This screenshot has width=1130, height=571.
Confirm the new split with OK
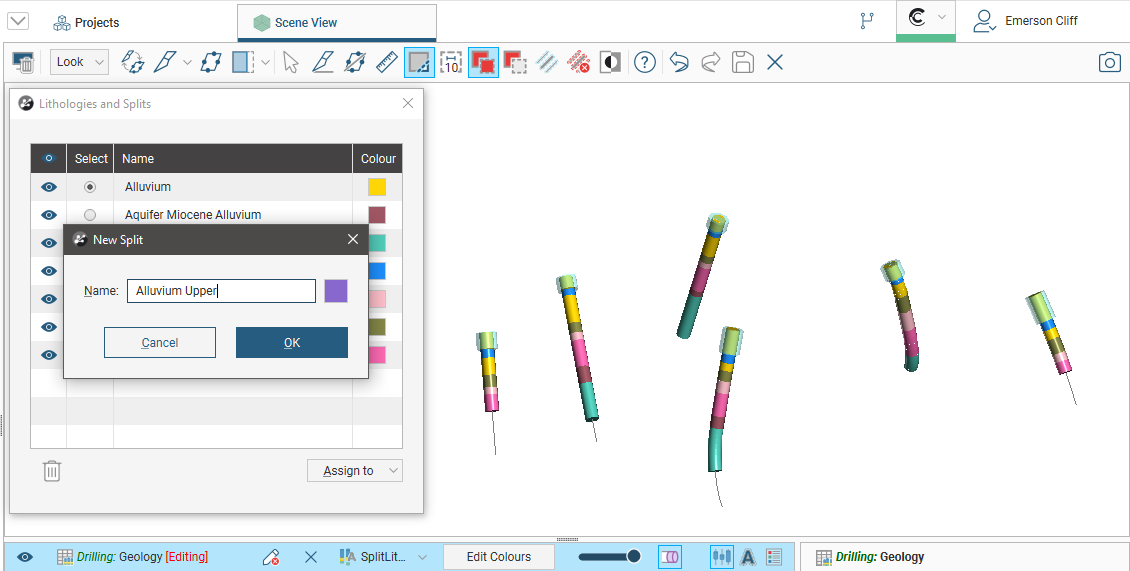point(291,343)
